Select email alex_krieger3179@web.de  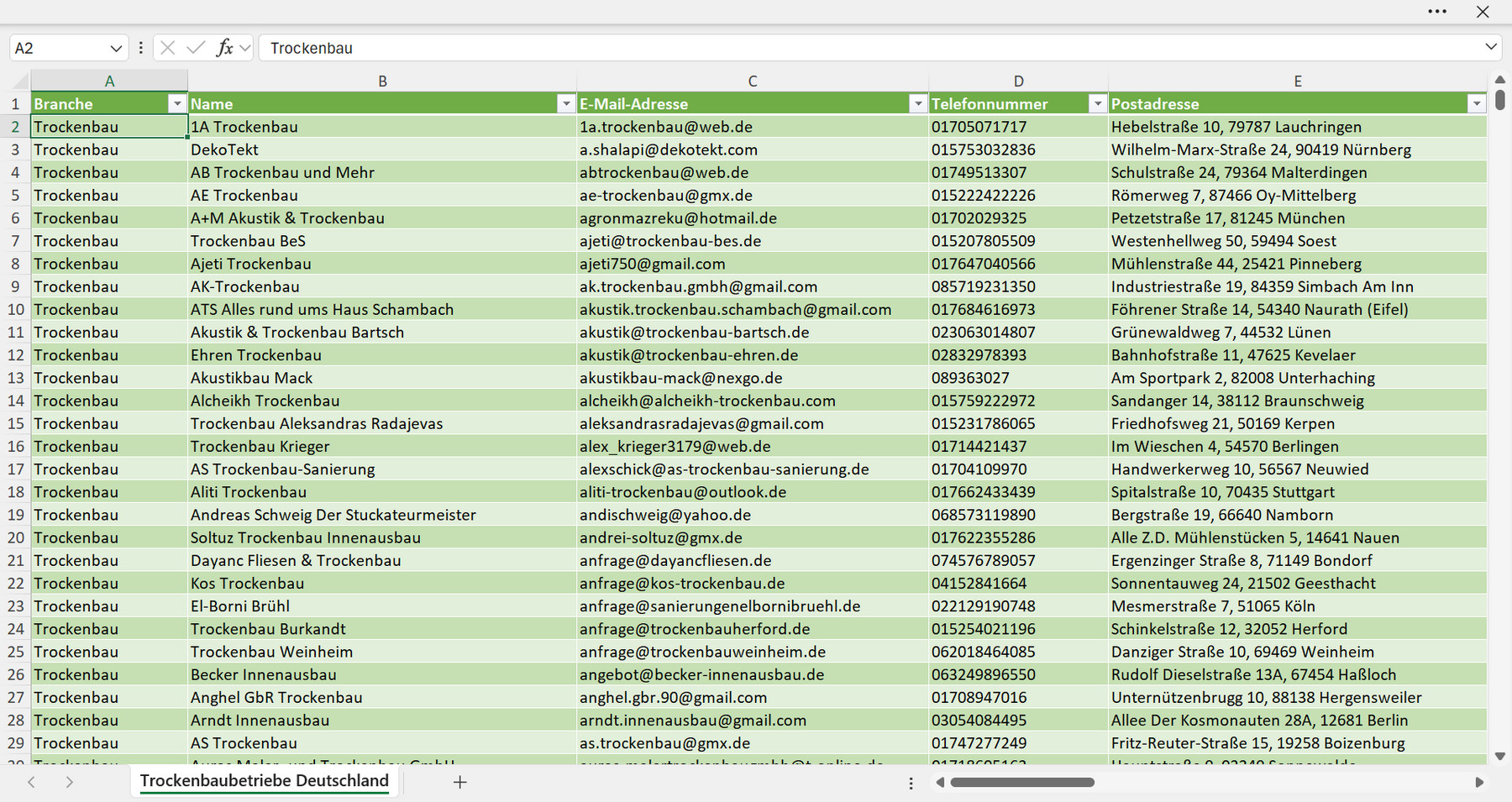(x=753, y=446)
